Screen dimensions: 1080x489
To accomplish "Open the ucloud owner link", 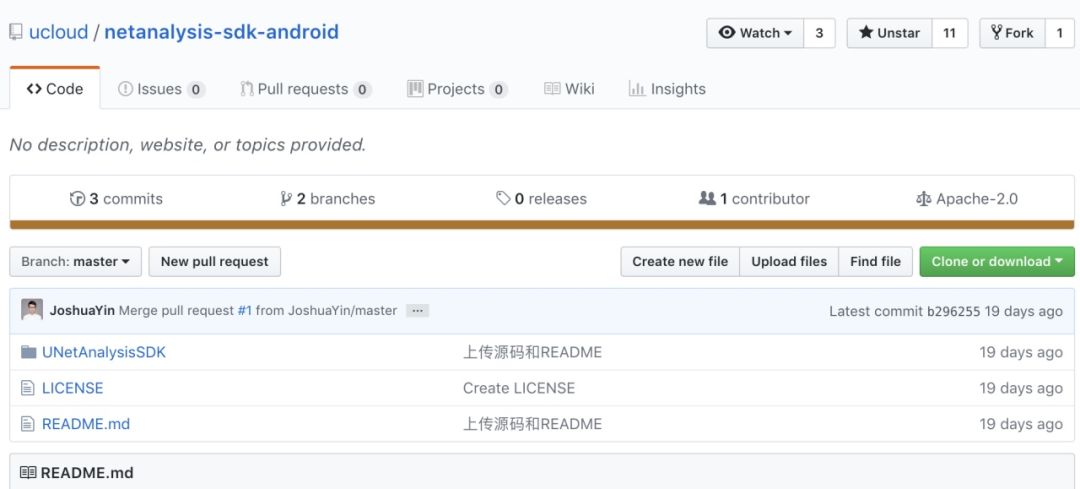I will 58,32.
